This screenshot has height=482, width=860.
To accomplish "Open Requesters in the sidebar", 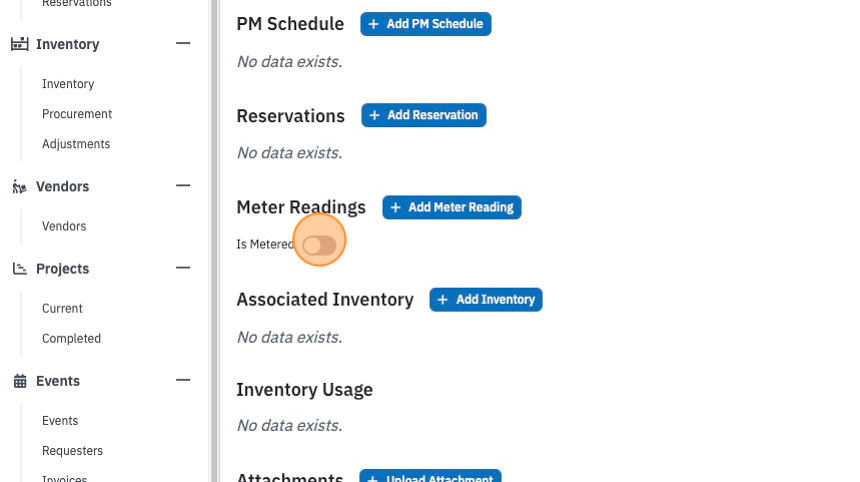I will [72, 451].
